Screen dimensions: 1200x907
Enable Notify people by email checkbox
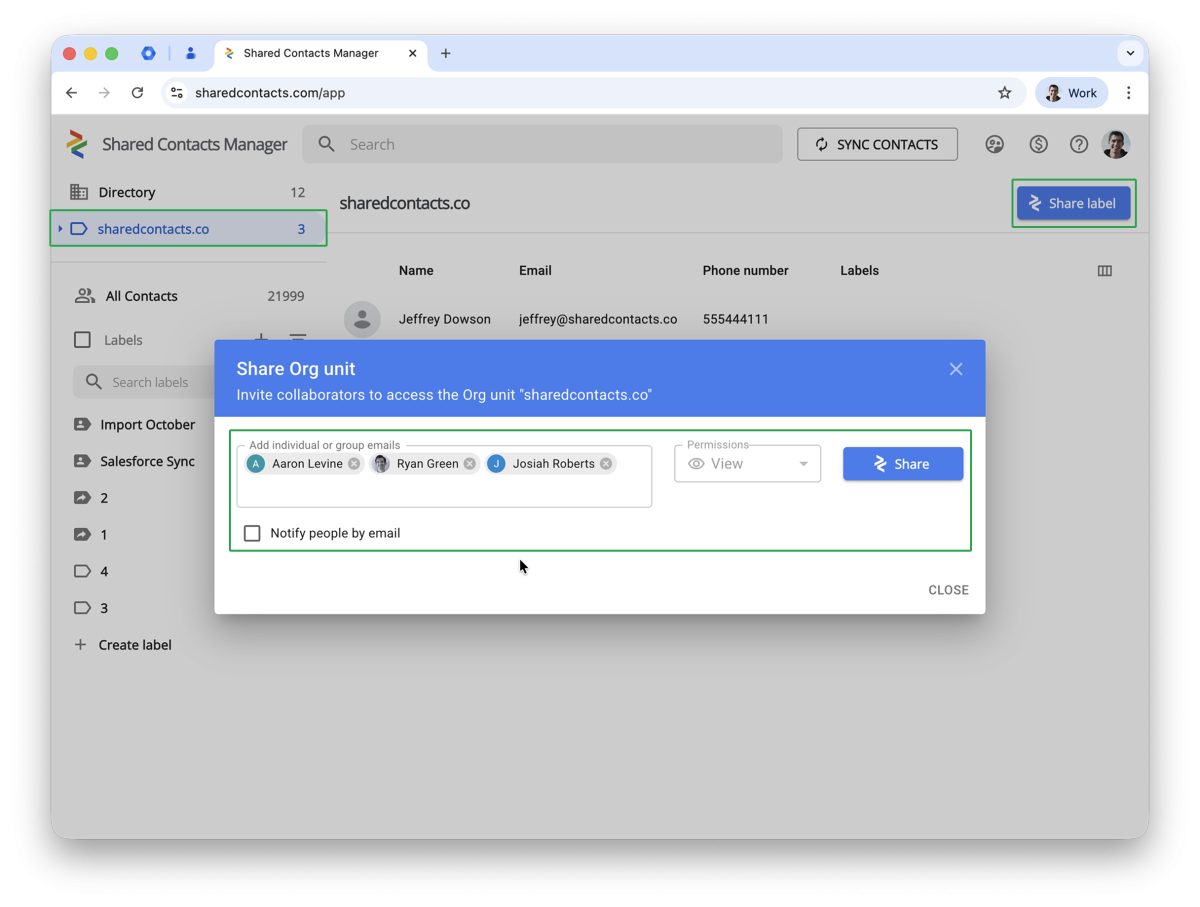(252, 534)
